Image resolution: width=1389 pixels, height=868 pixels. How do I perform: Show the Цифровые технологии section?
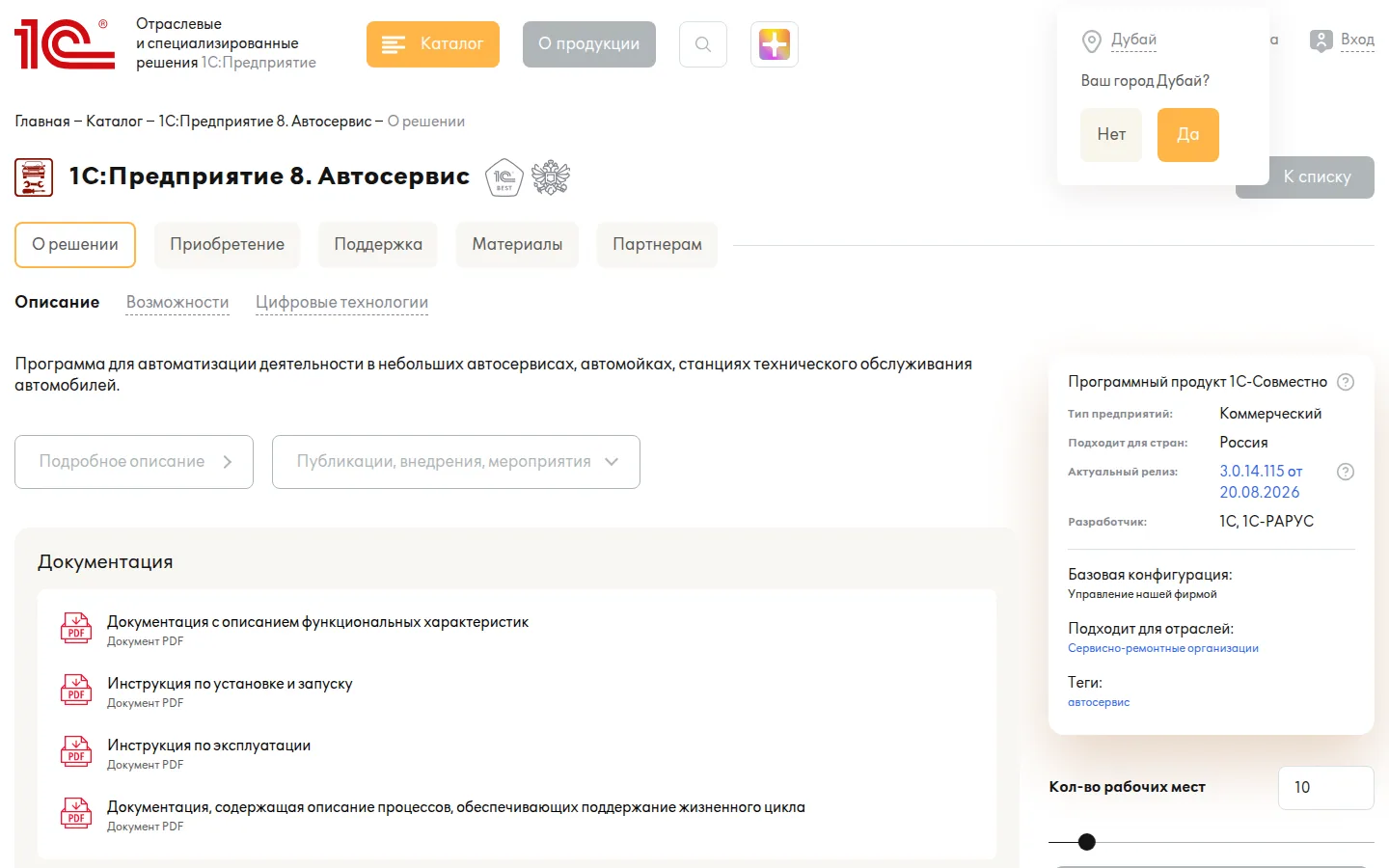tap(341, 303)
